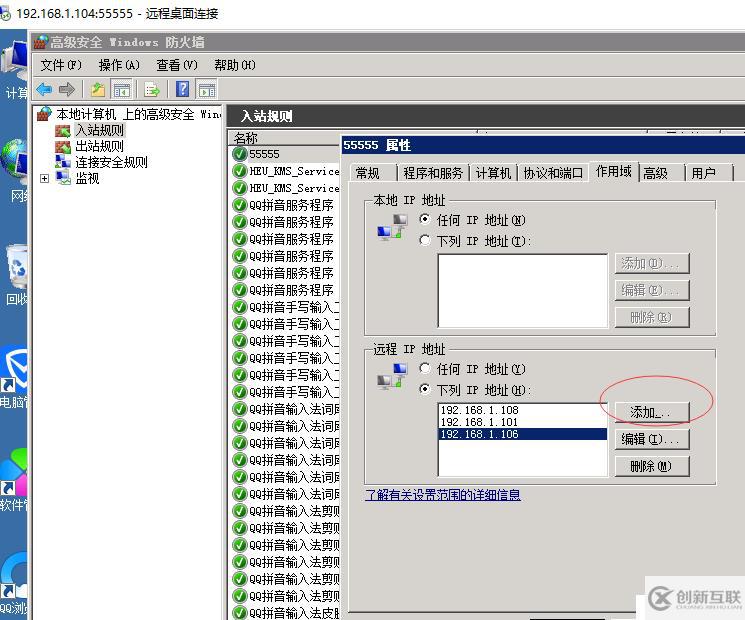Click the Forward arrow toolbar icon
Image resolution: width=745 pixels, height=620 pixels.
click(x=67, y=89)
